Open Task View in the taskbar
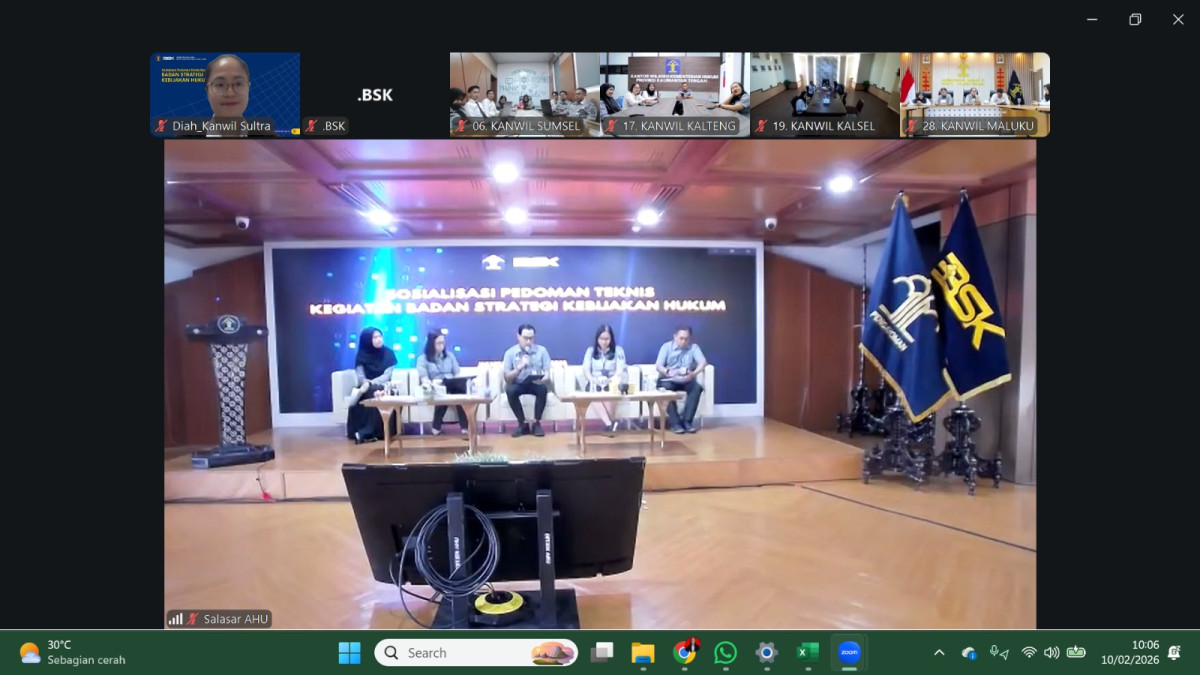1200x675 pixels. click(602, 653)
